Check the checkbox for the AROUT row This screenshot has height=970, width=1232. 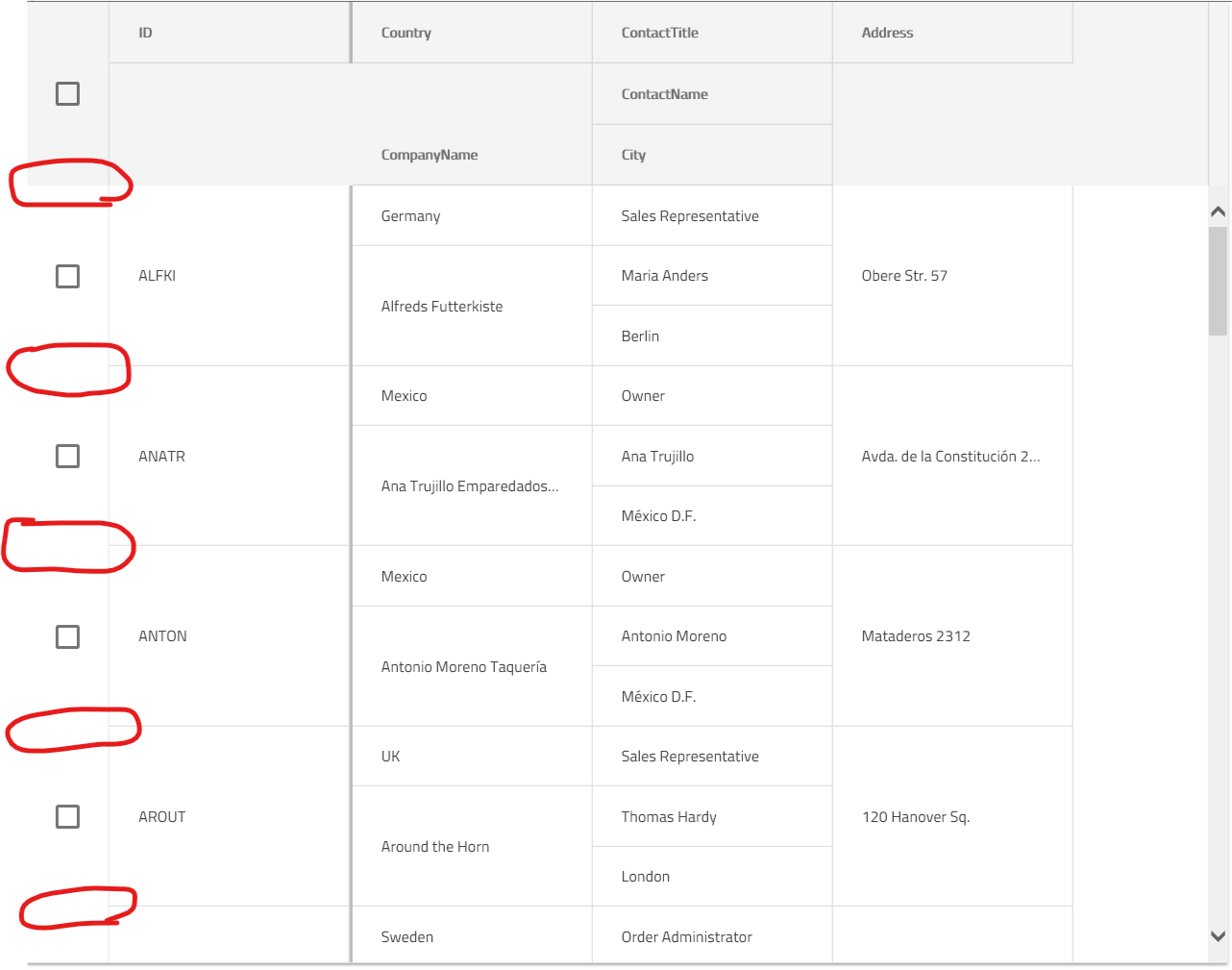pos(67,816)
